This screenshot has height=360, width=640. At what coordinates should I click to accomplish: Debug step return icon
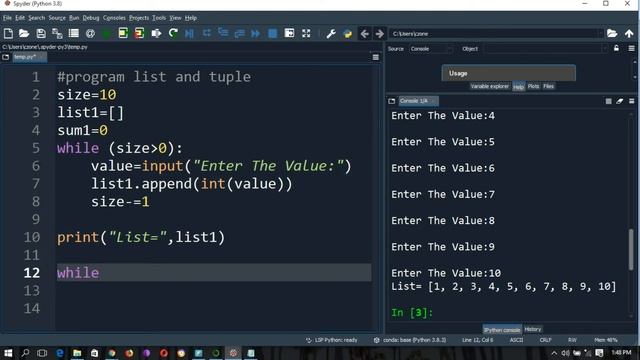pos(240,33)
